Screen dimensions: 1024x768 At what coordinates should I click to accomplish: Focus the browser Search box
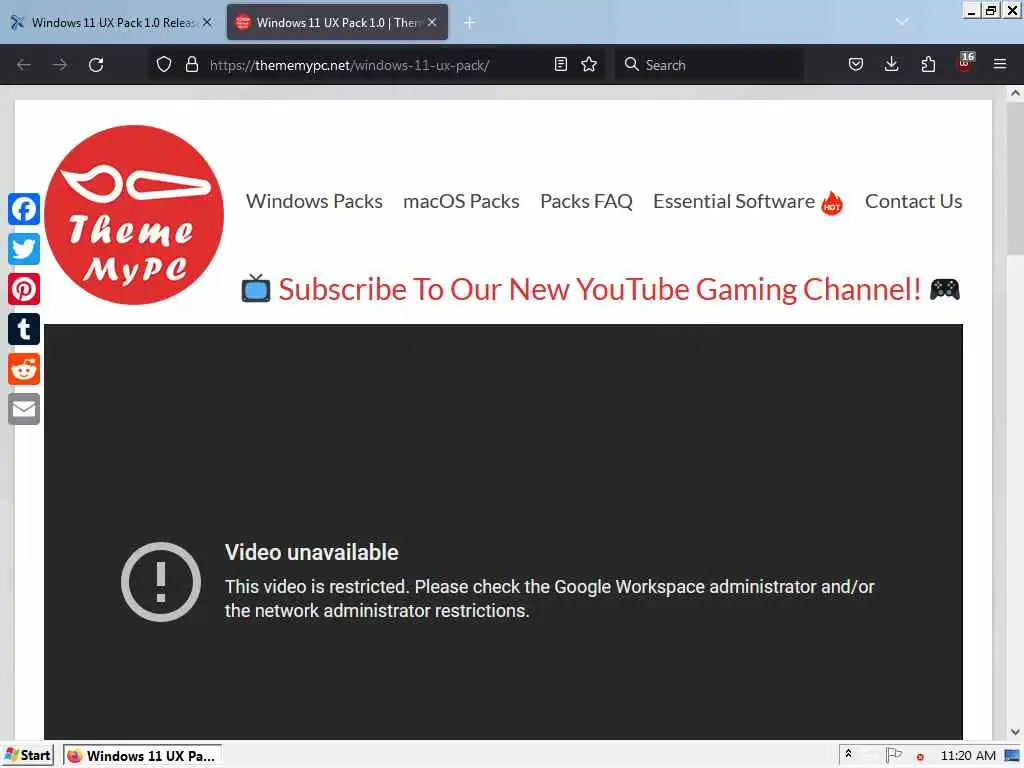(709, 65)
